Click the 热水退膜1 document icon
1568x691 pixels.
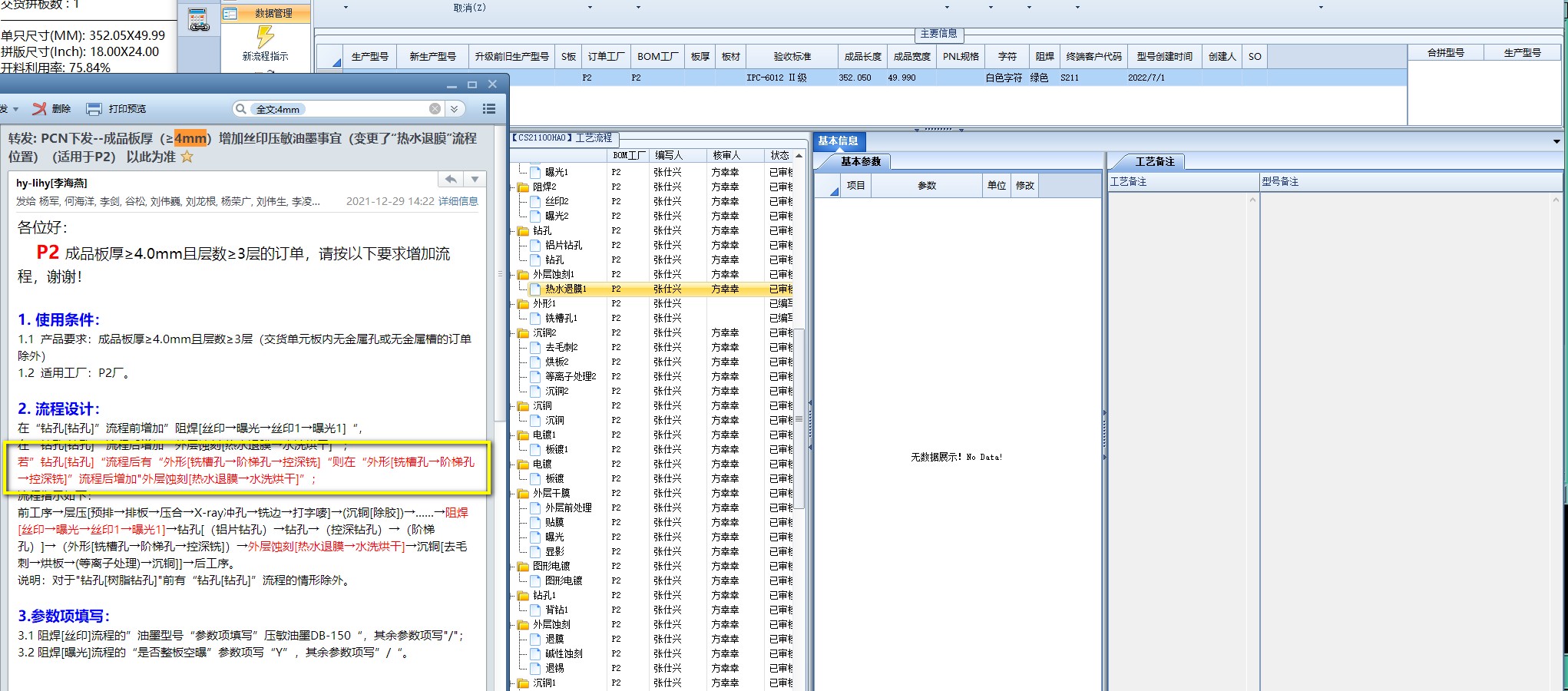click(536, 289)
